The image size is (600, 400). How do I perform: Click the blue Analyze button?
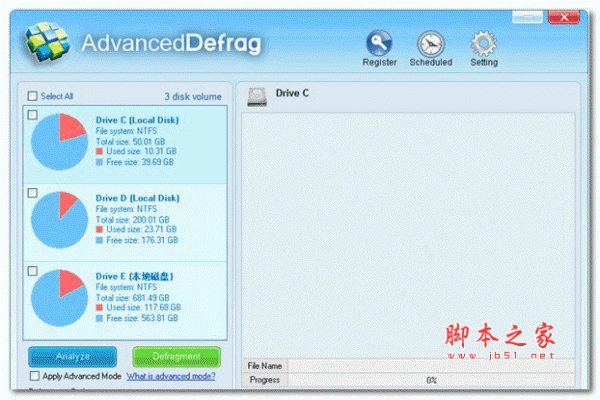[73, 357]
